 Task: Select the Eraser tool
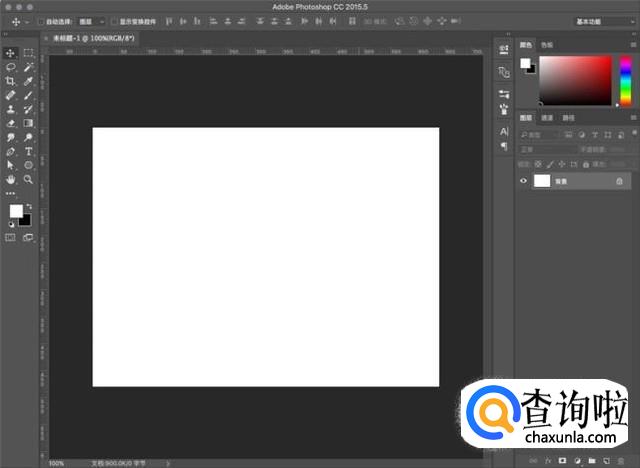[11, 123]
